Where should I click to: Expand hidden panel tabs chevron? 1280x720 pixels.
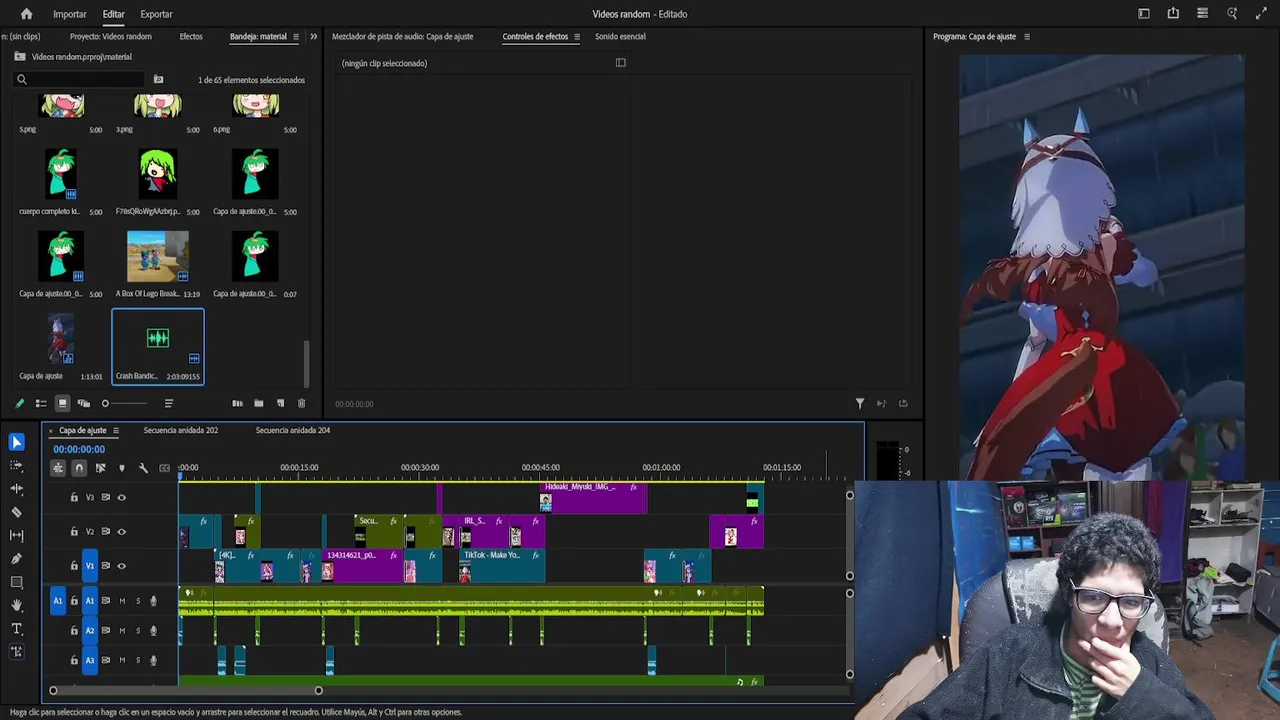coord(314,37)
